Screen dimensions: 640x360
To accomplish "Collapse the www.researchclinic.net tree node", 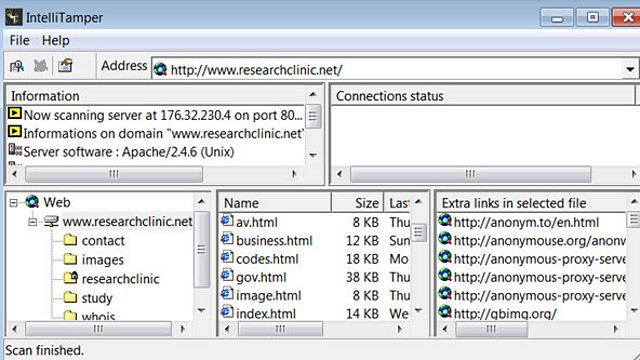I will [33, 222].
